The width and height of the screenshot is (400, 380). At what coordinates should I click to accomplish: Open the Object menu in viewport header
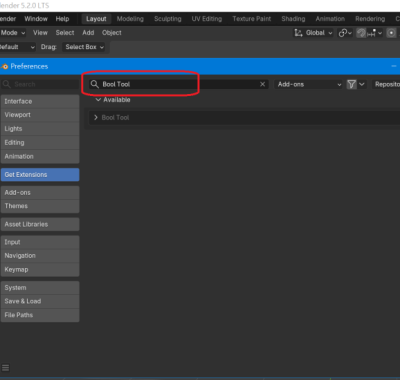[x=112, y=33]
